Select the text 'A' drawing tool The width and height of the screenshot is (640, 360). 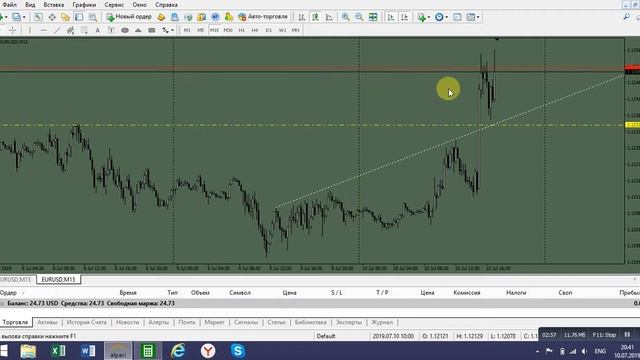[x=98, y=30]
